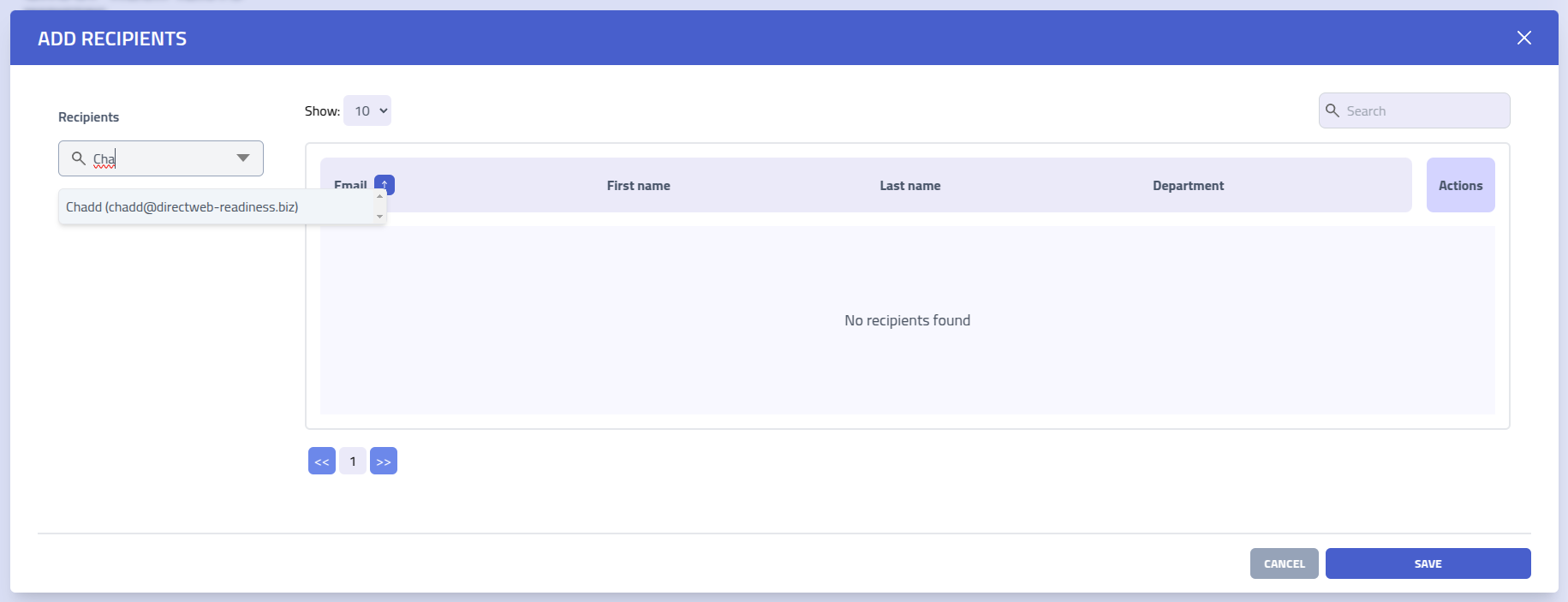Image resolution: width=1568 pixels, height=602 pixels.
Task: Click the Actions column header
Action: coord(1460,185)
